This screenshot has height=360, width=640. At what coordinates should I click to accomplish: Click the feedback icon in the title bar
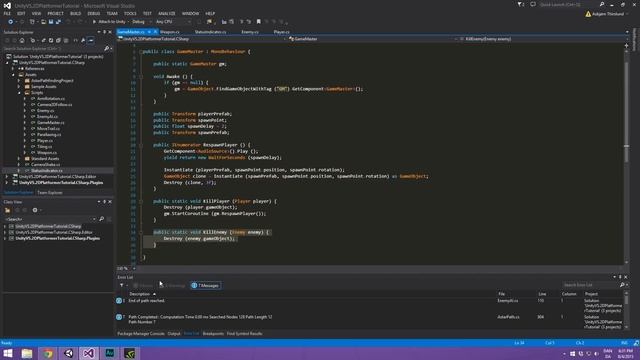533,4
